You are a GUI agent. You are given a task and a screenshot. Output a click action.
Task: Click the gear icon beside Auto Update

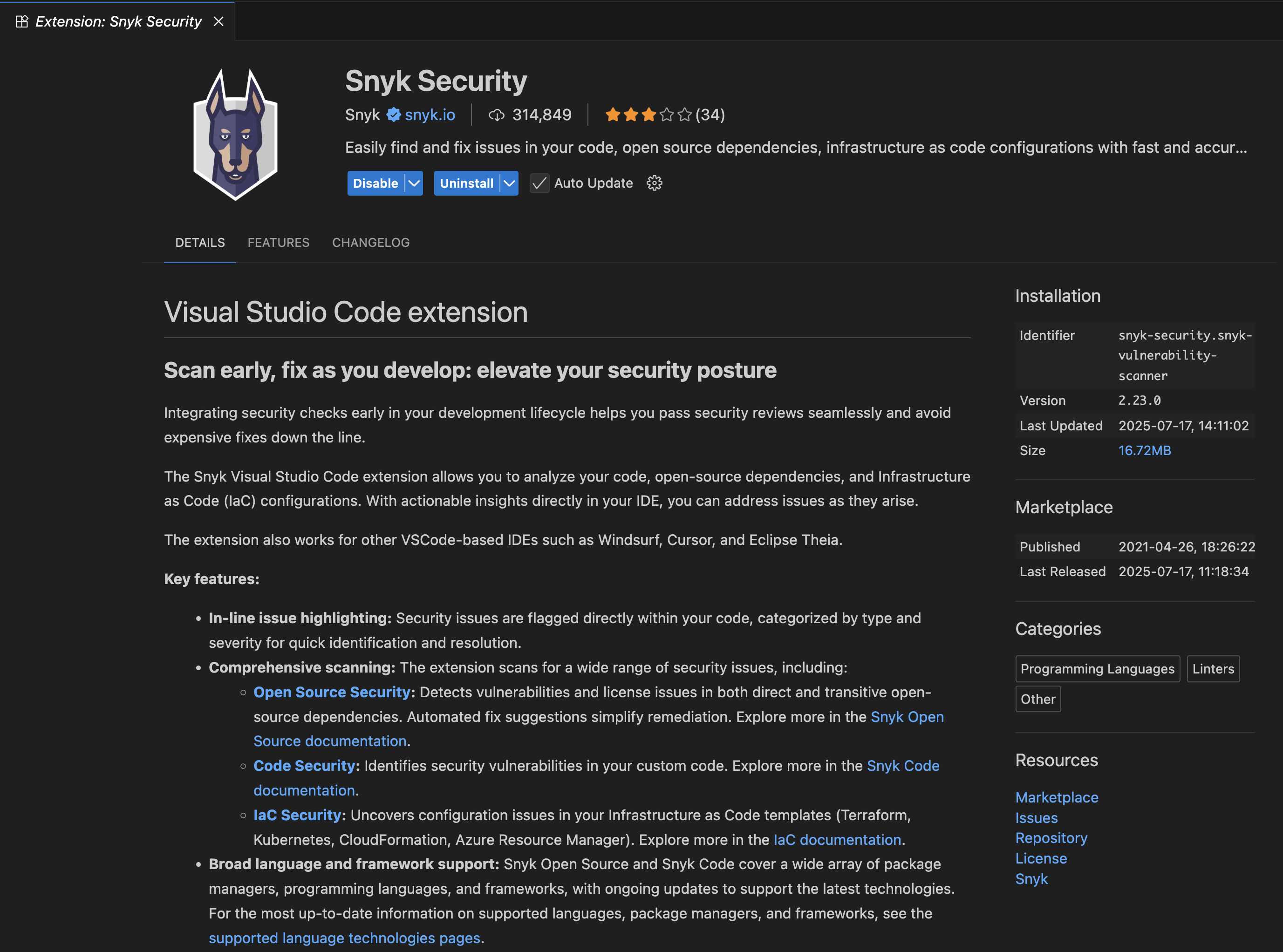(654, 183)
